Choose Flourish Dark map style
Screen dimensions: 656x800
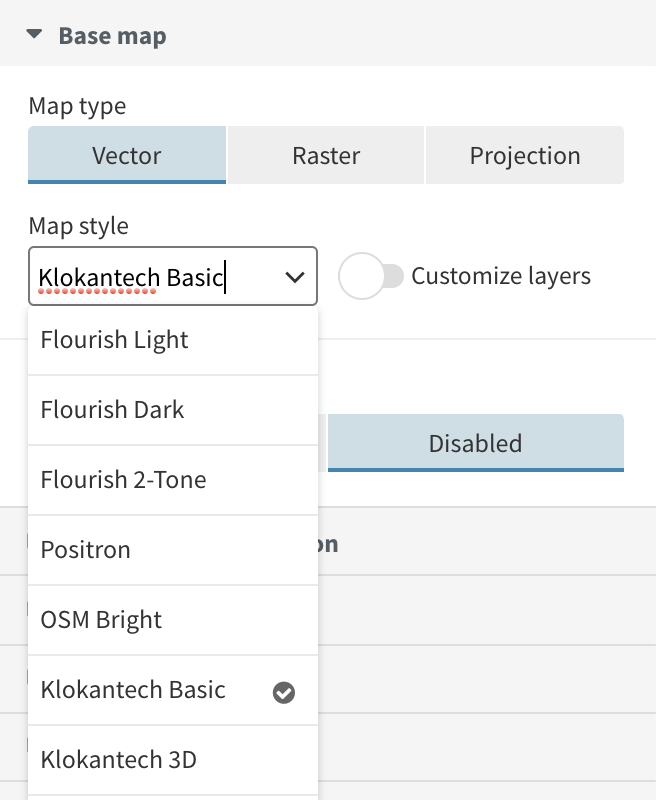pos(173,410)
